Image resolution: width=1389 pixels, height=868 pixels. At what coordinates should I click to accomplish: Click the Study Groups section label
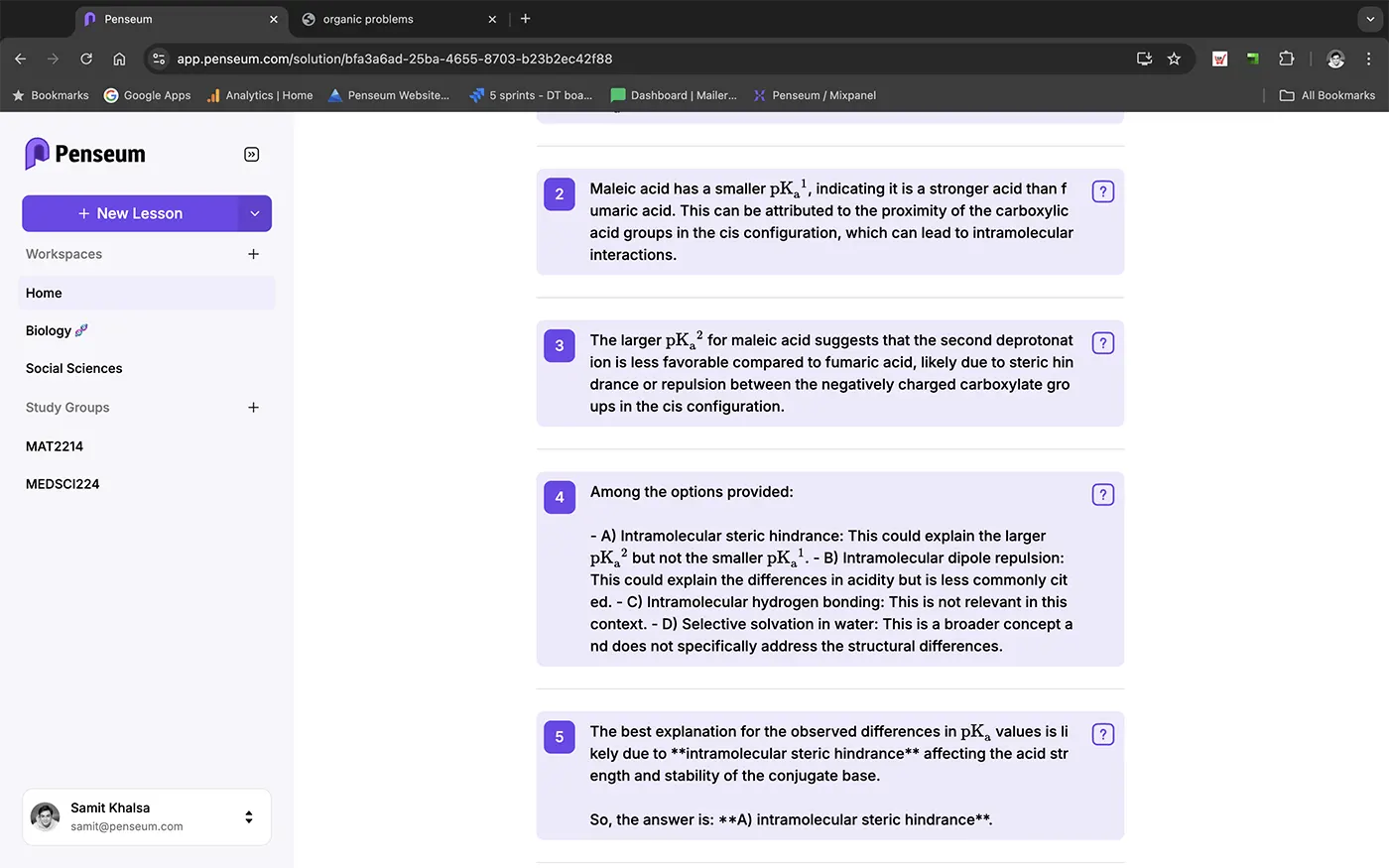pos(67,408)
